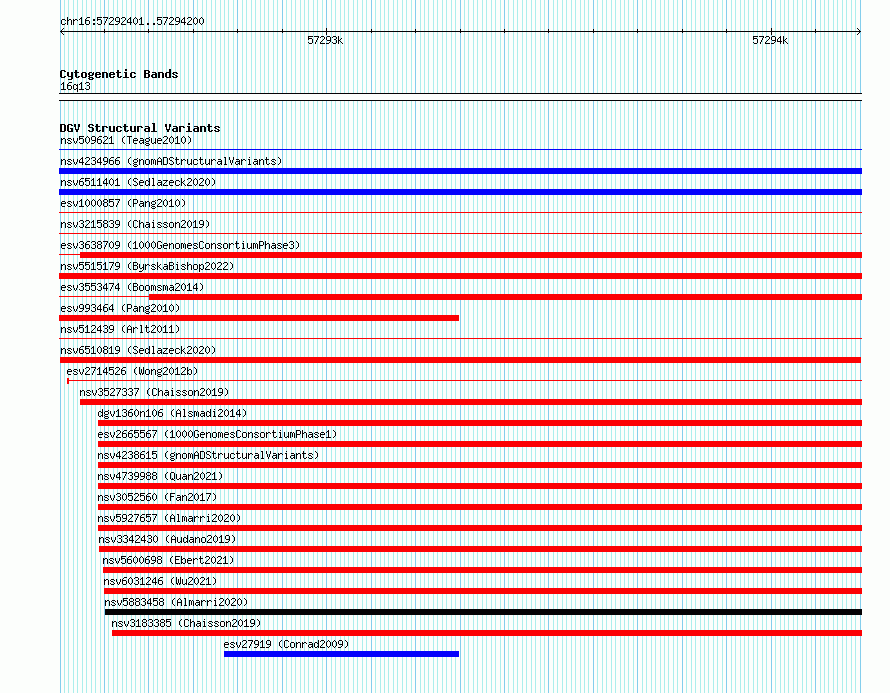Click the chr16:57292401..57294200 region label

coord(132,21)
